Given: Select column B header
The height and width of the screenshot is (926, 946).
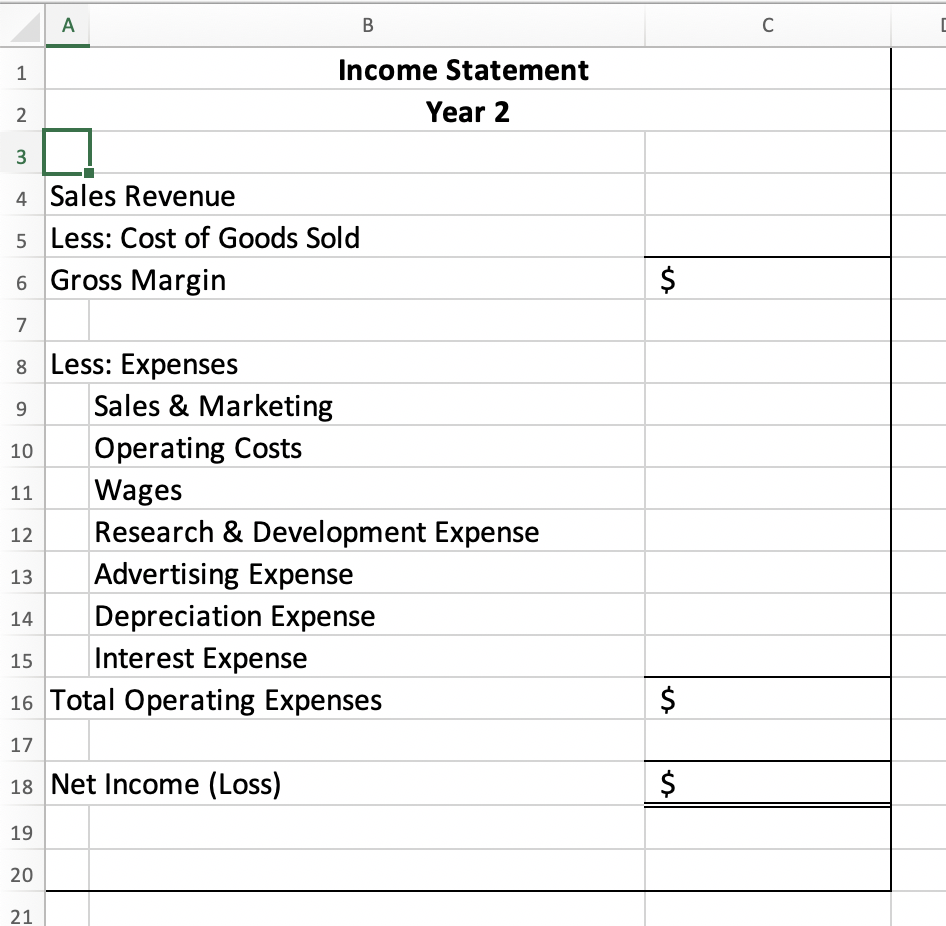Looking at the screenshot, I should click(368, 25).
